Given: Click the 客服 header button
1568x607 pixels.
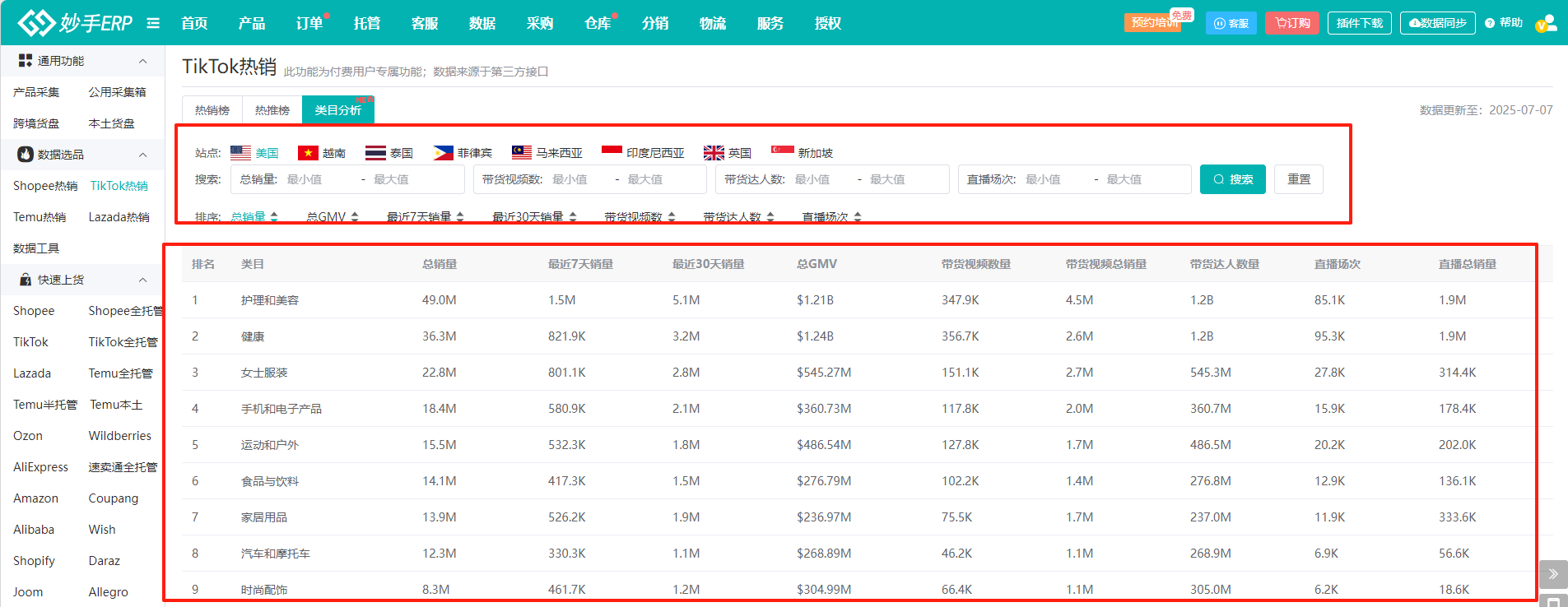Looking at the screenshot, I should pos(1231,23).
